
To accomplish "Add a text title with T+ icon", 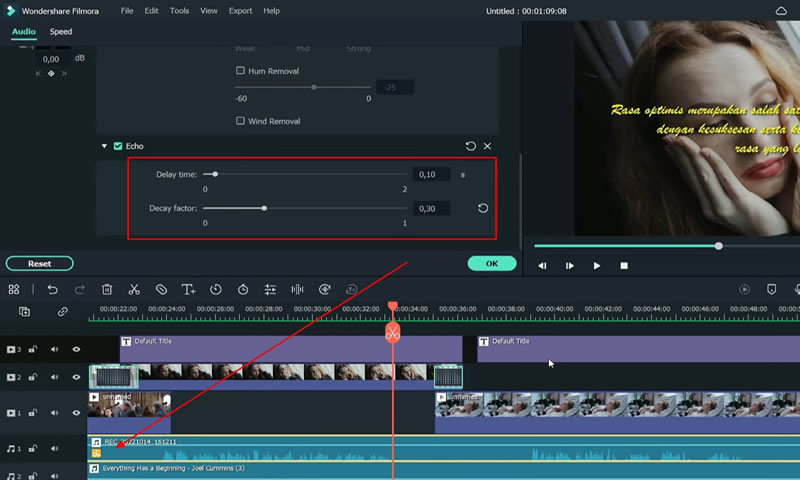I will [x=188, y=289].
